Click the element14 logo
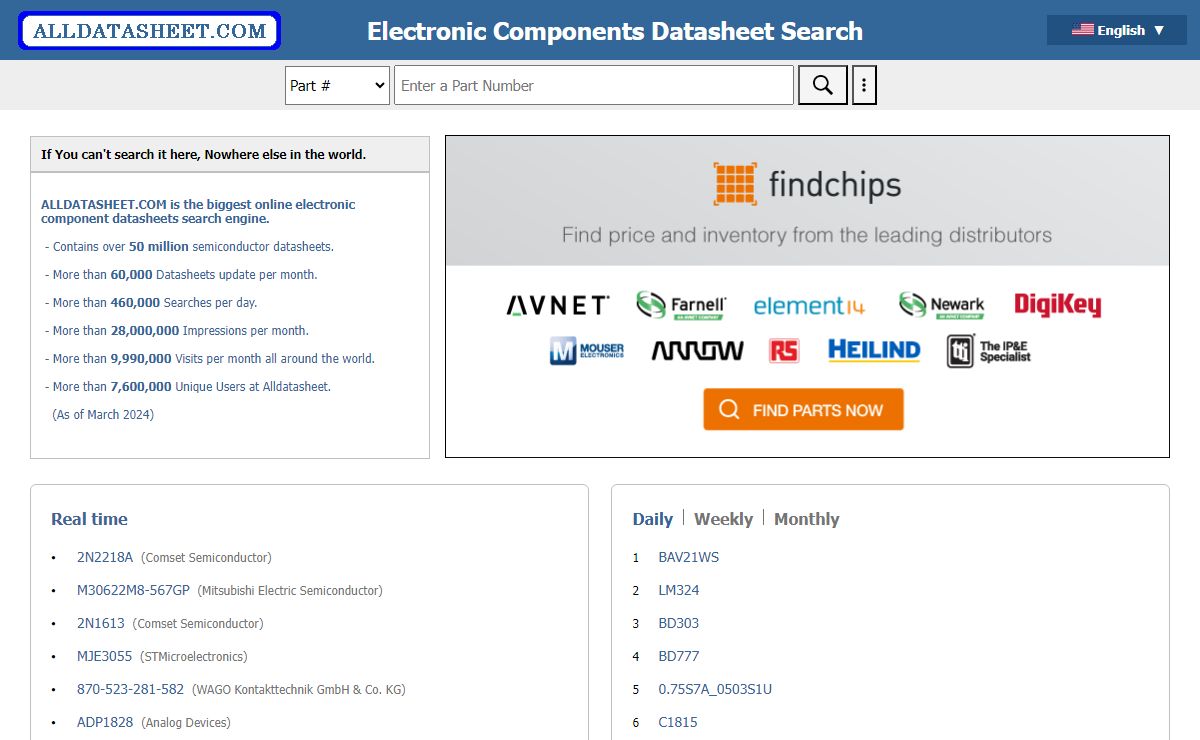 click(809, 306)
